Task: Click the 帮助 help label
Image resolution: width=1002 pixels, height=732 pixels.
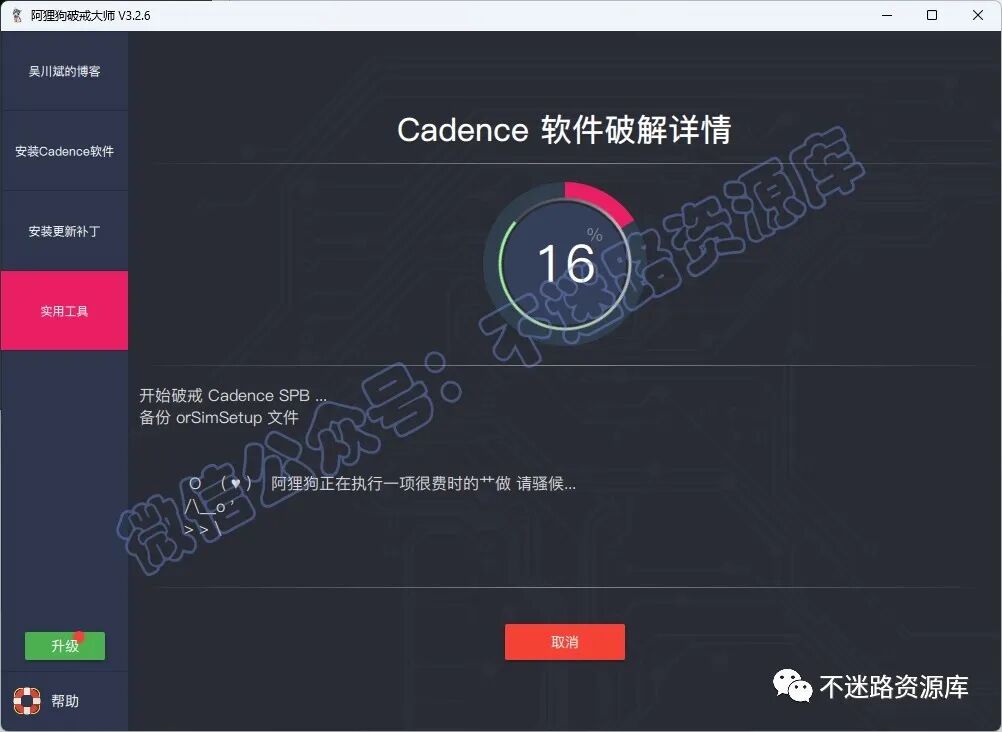Action: pyautogui.click(x=65, y=701)
